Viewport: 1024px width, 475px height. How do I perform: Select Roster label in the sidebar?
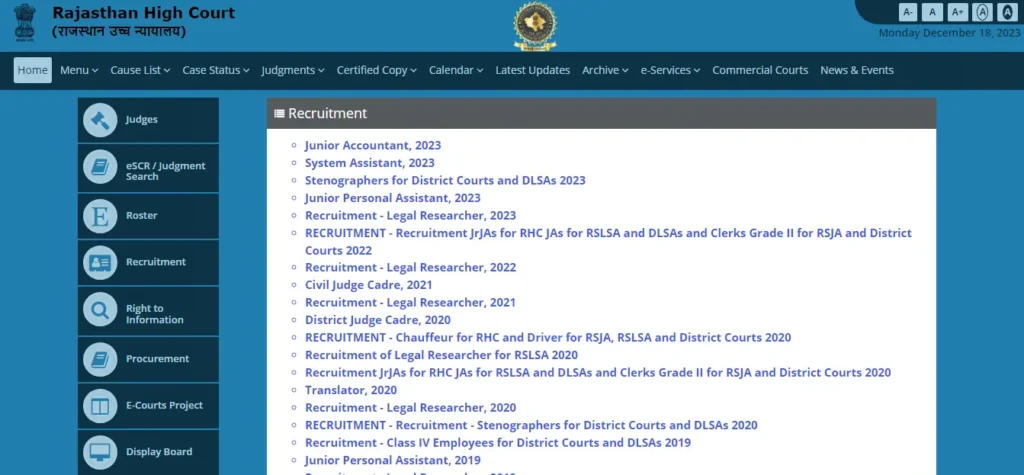pos(142,216)
